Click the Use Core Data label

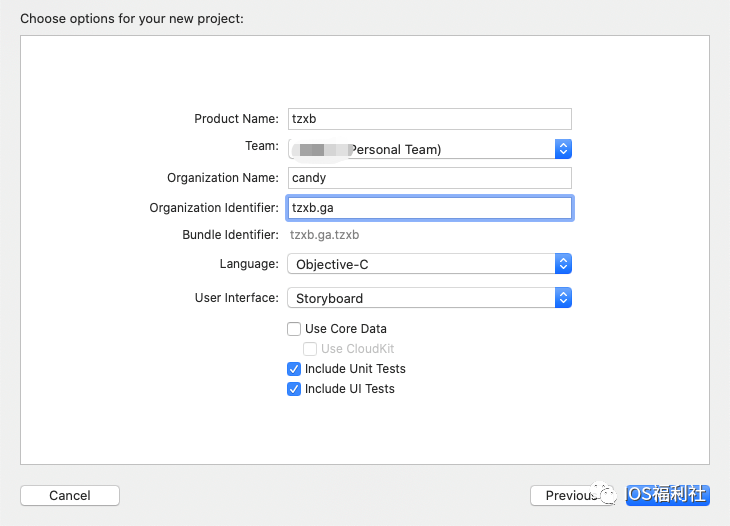pyautogui.click(x=346, y=329)
